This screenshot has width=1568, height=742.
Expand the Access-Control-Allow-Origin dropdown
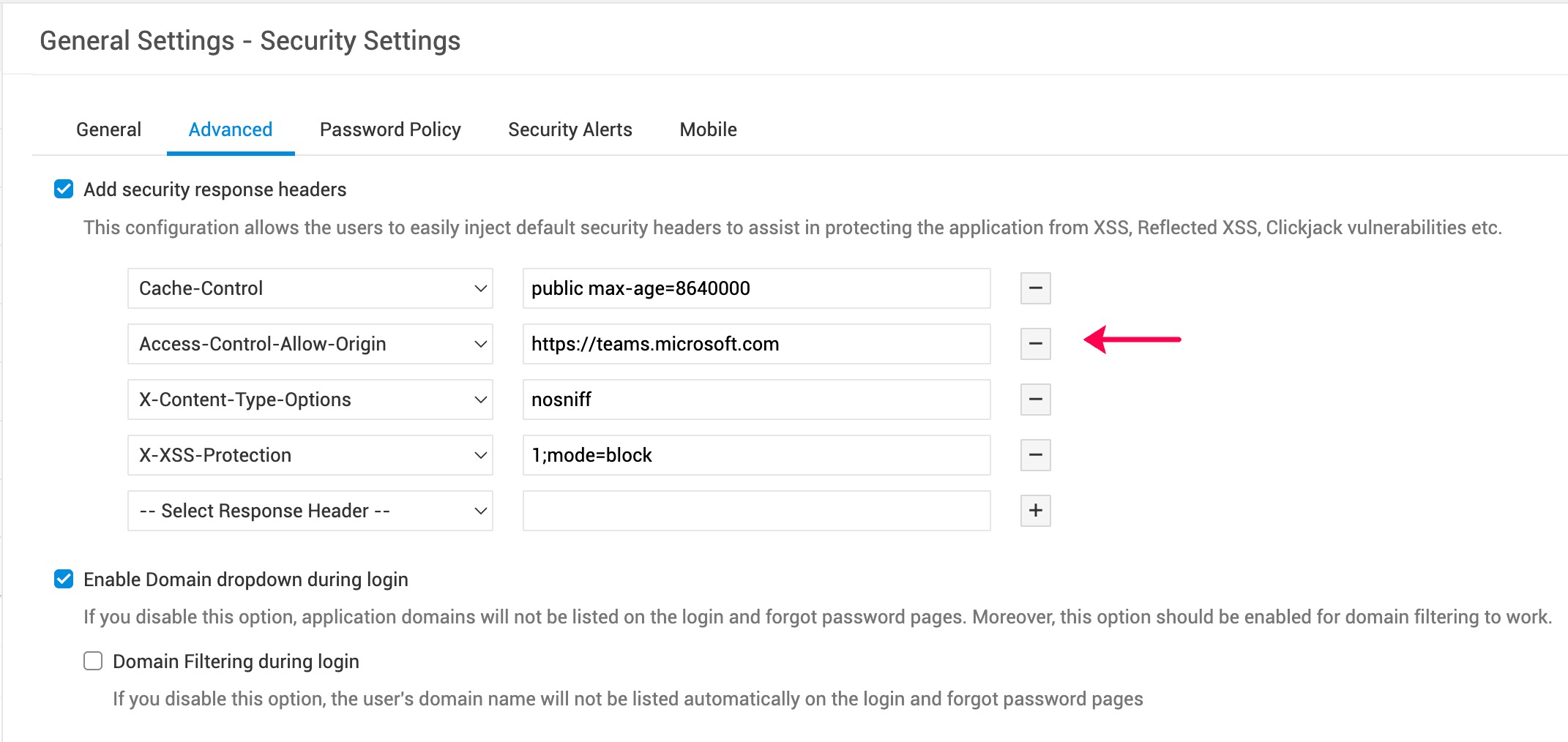310,344
